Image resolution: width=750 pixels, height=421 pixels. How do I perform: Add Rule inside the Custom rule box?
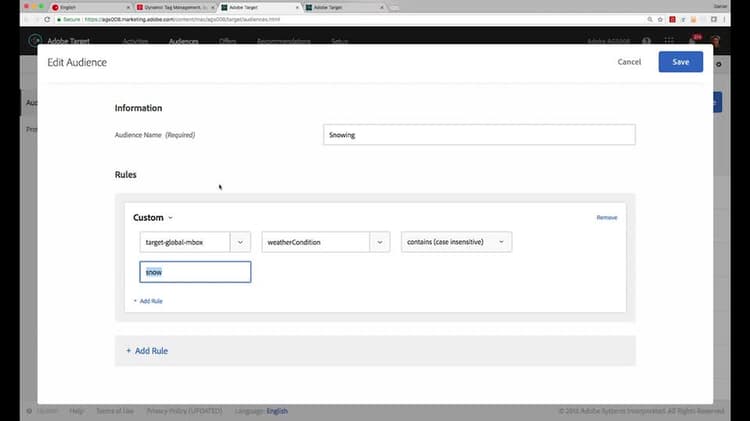148,301
